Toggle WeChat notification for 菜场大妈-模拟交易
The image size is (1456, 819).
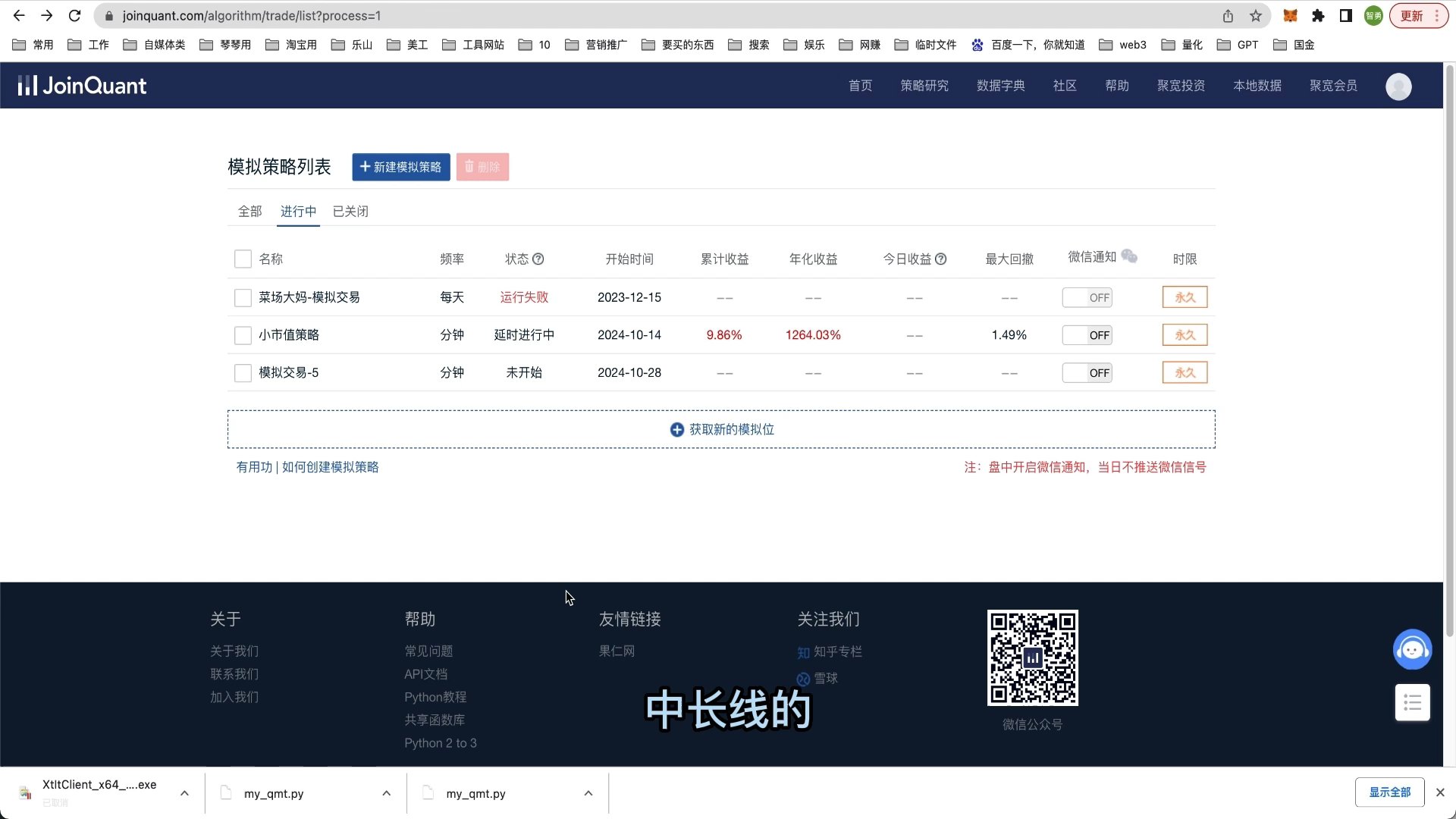pos(1087,297)
